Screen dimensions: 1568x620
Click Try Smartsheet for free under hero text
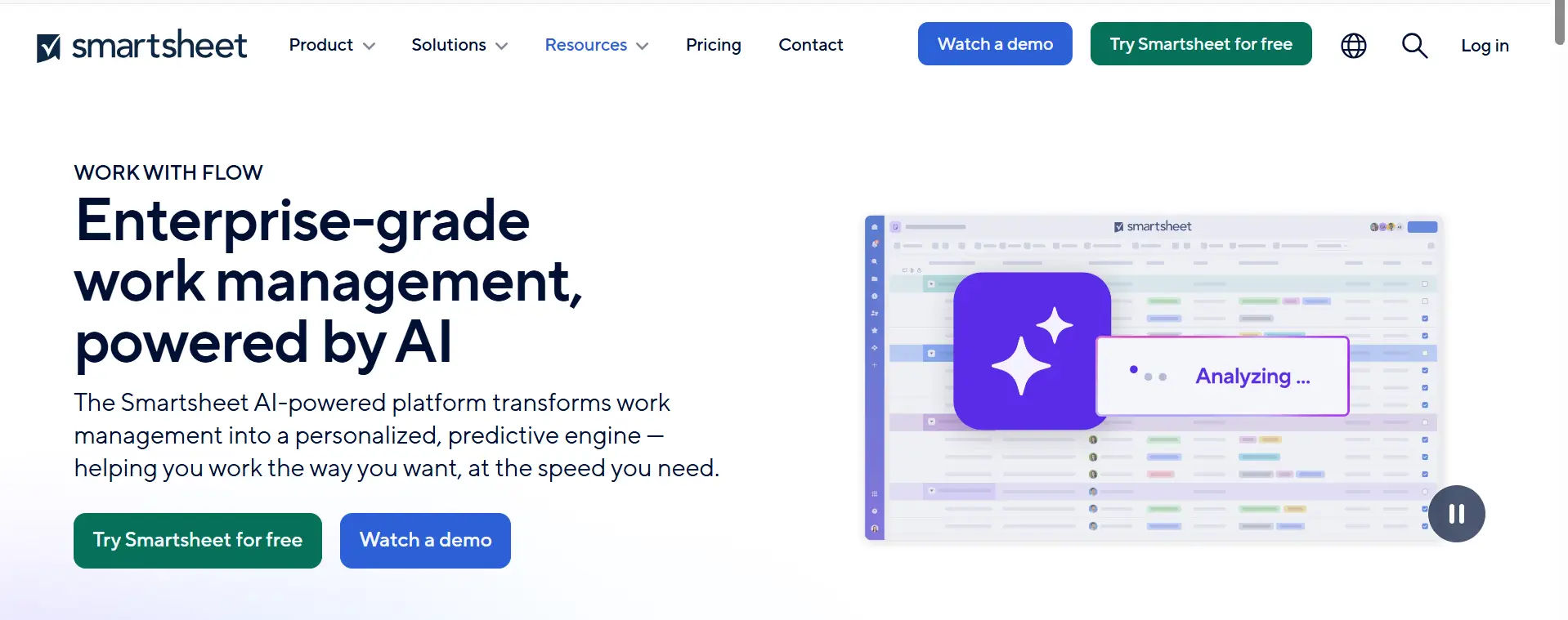coord(198,541)
